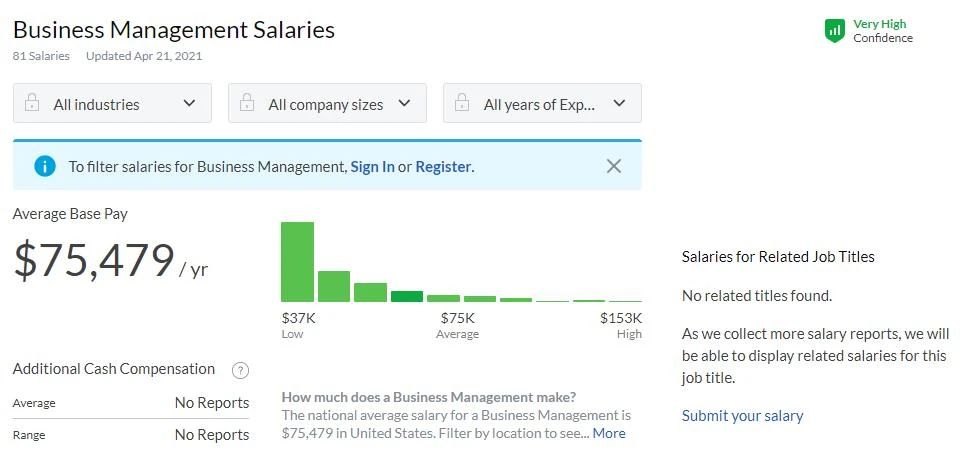This screenshot has width=977, height=454.
Task: Click the lock icon in All years of Exp
Action: tap(462, 103)
